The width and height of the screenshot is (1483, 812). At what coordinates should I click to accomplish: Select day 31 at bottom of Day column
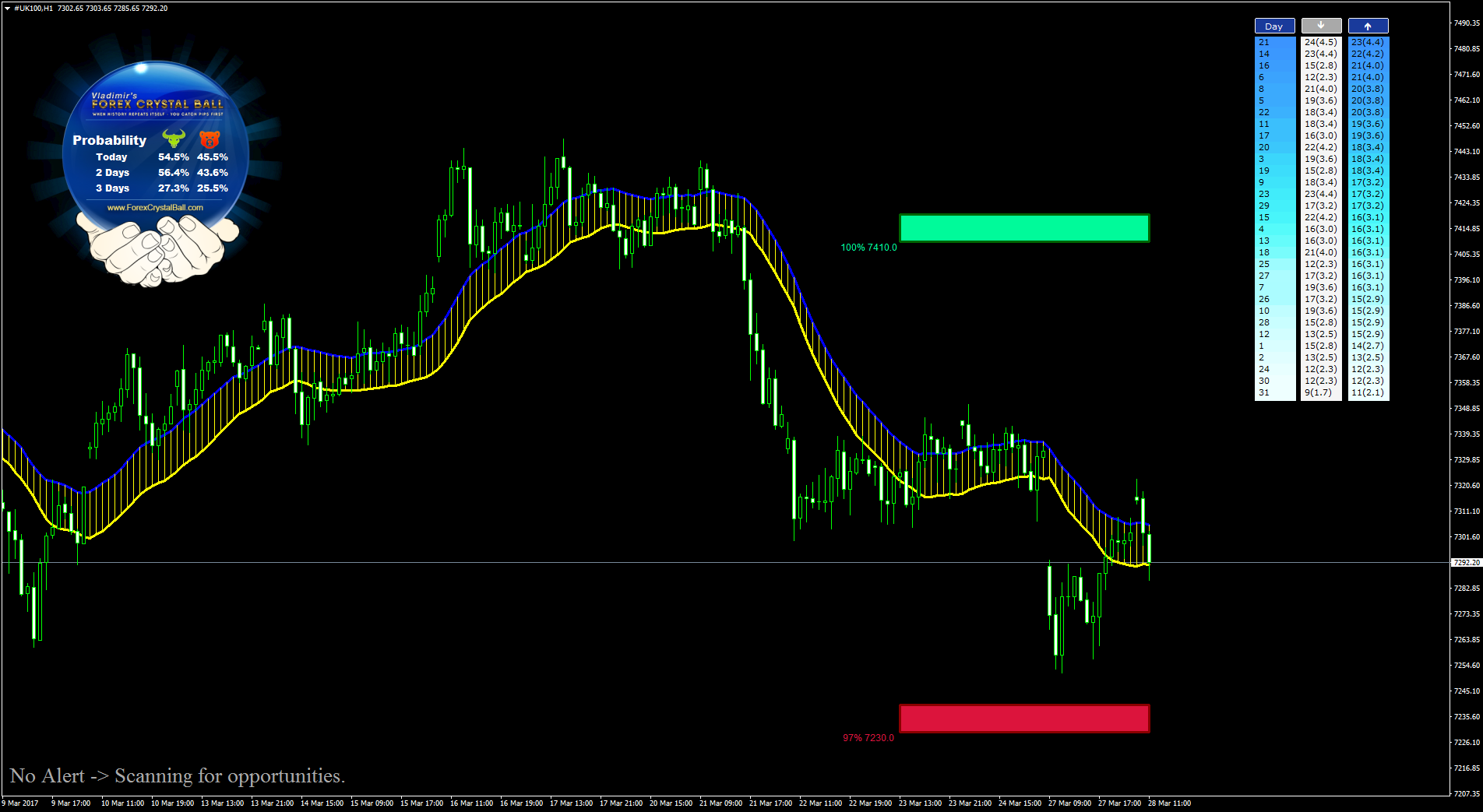pos(1264,392)
